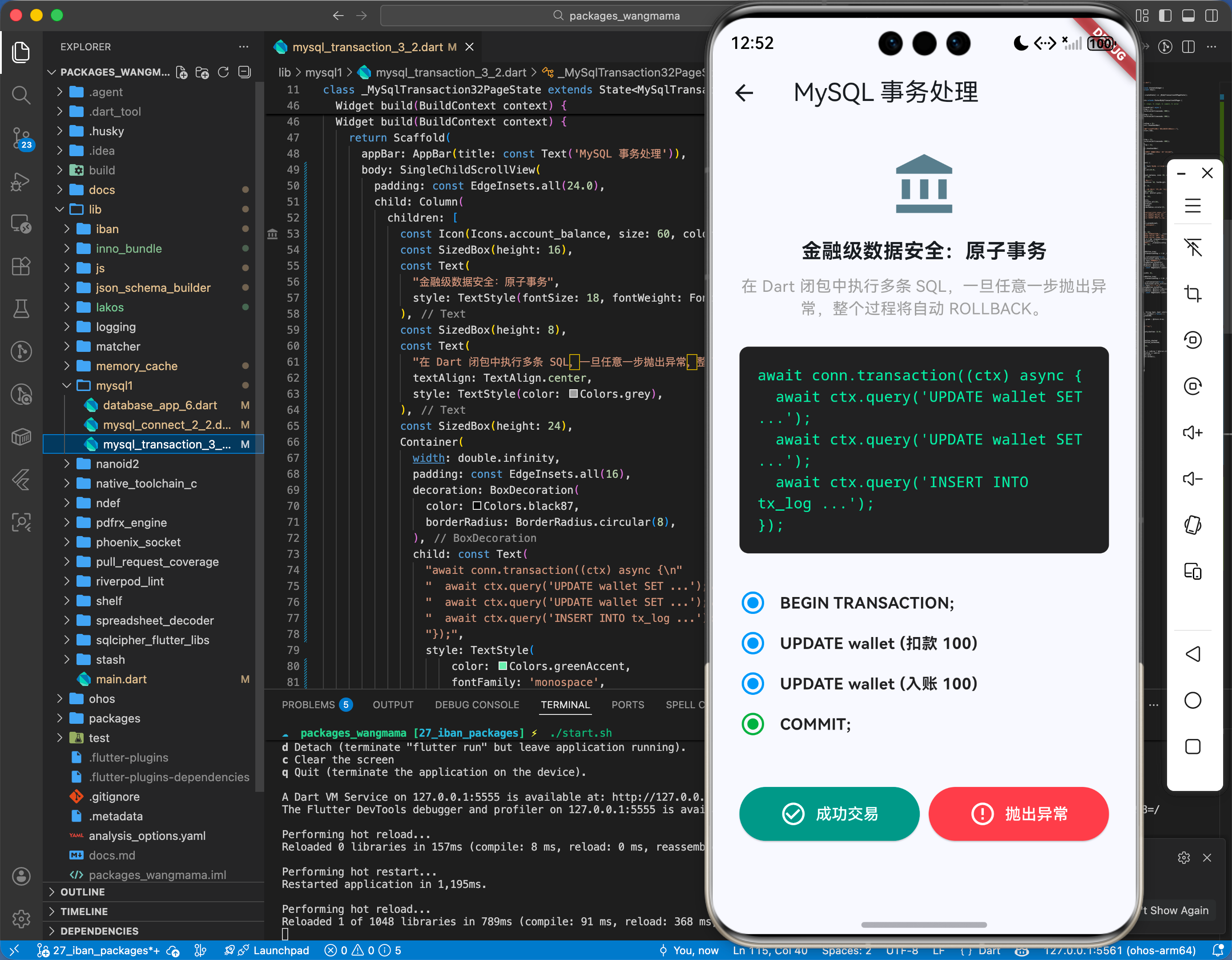Open the Search view in activity bar
Screen dimensions: 1232x960
(x=21, y=94)
